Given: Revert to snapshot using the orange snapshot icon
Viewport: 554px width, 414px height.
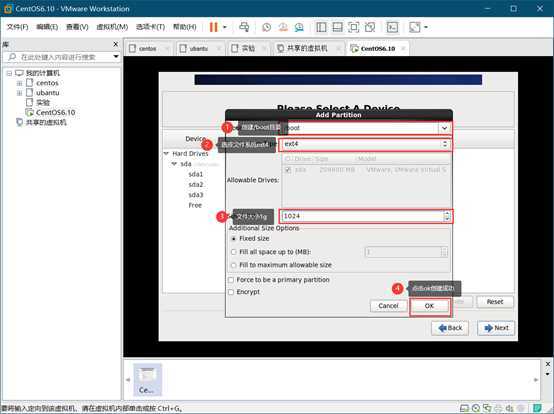Looking at the screenshot, I should click(x=283, y=27).
